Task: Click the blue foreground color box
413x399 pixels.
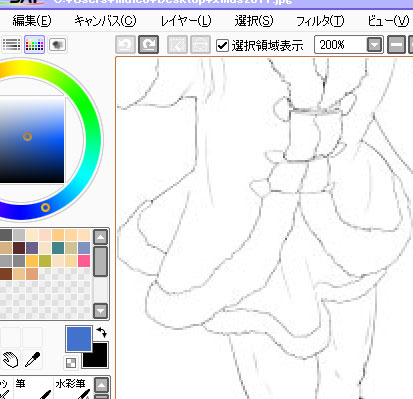Action: point(79,339)
